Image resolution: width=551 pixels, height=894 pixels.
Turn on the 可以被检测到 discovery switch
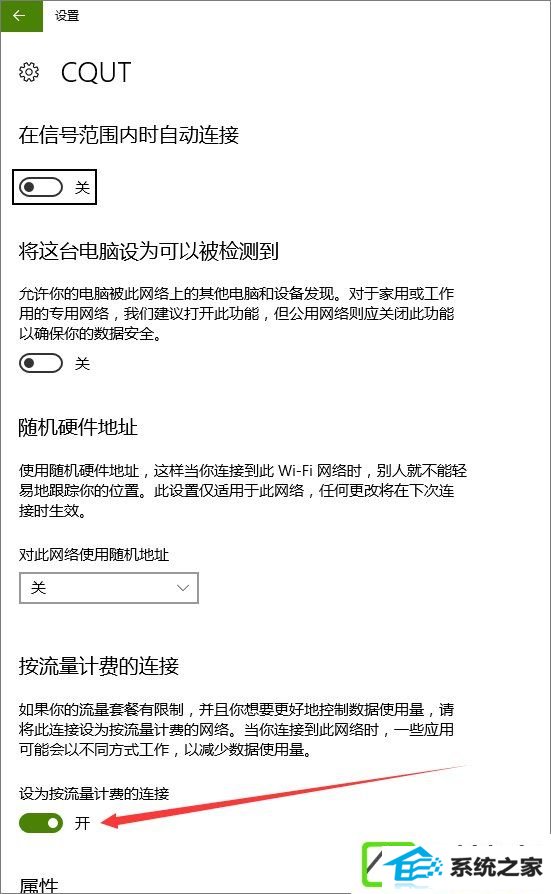pos(40,363)
